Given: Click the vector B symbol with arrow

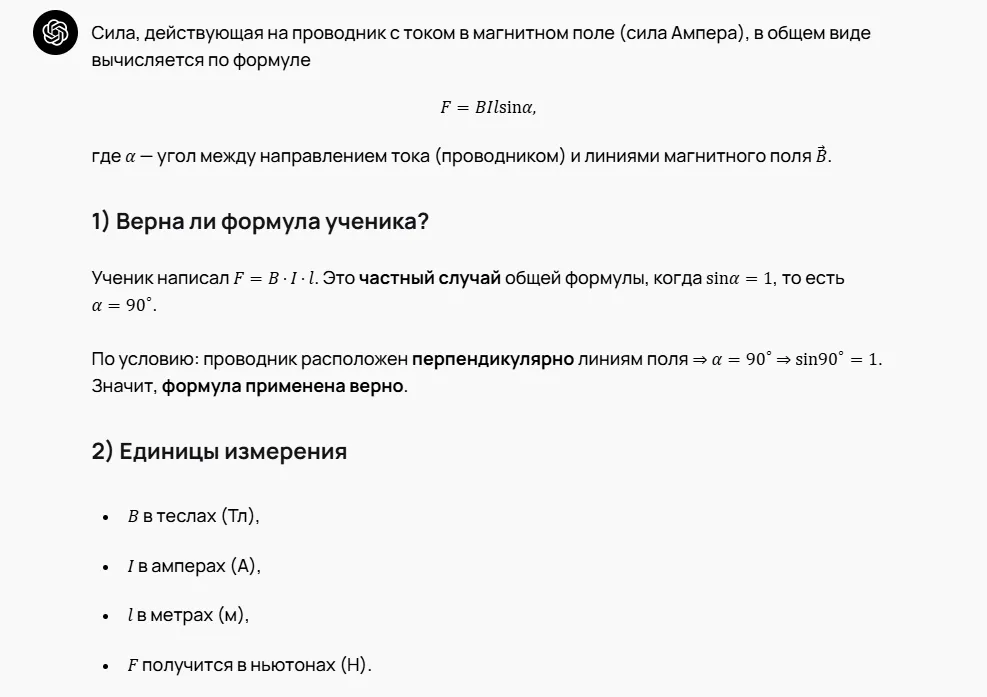Looking at the screenshot, I should pos(821,154).
